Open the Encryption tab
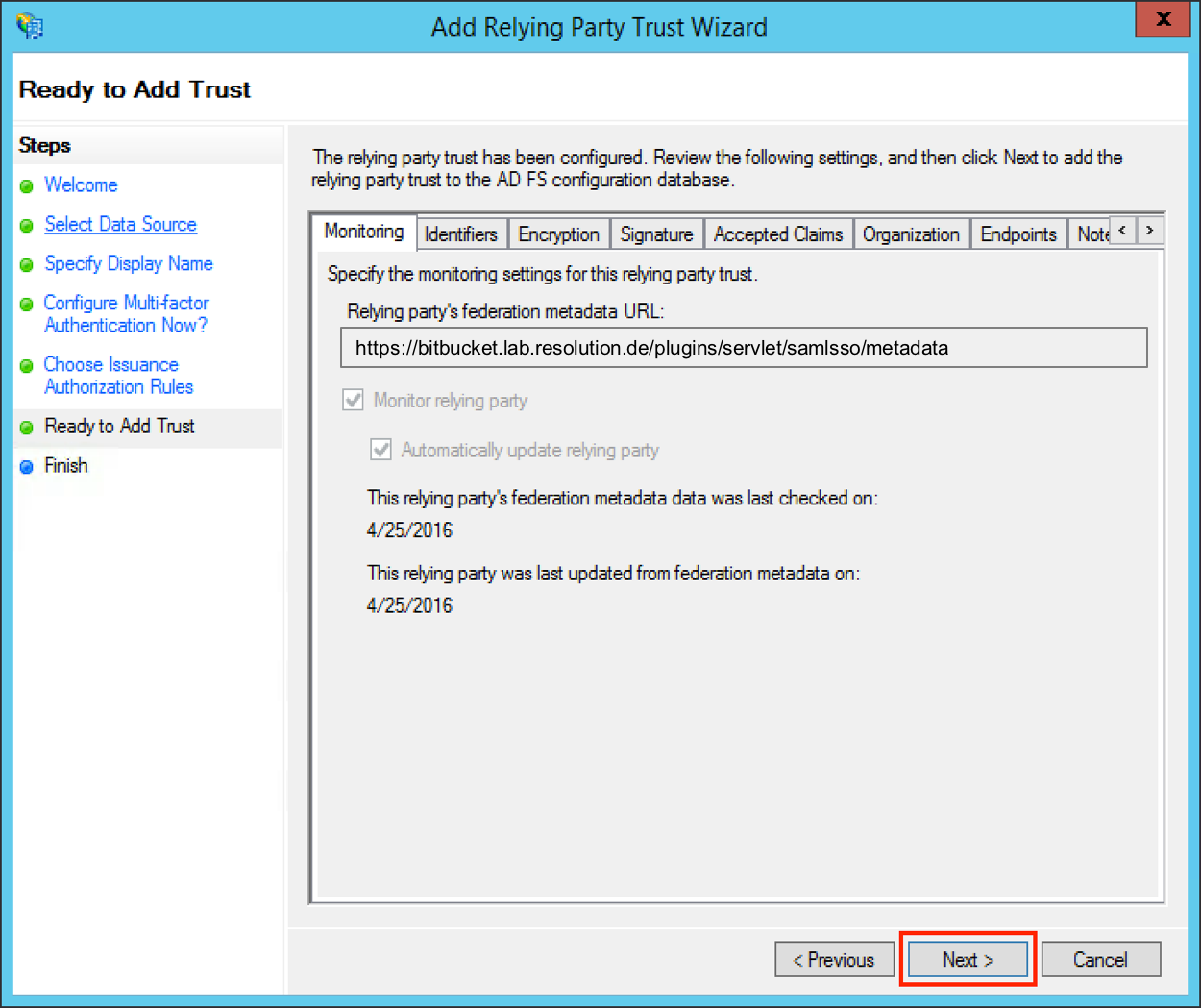This screenshot has width=1201, height=1008. pyautogui.click(x=558, y=234)
